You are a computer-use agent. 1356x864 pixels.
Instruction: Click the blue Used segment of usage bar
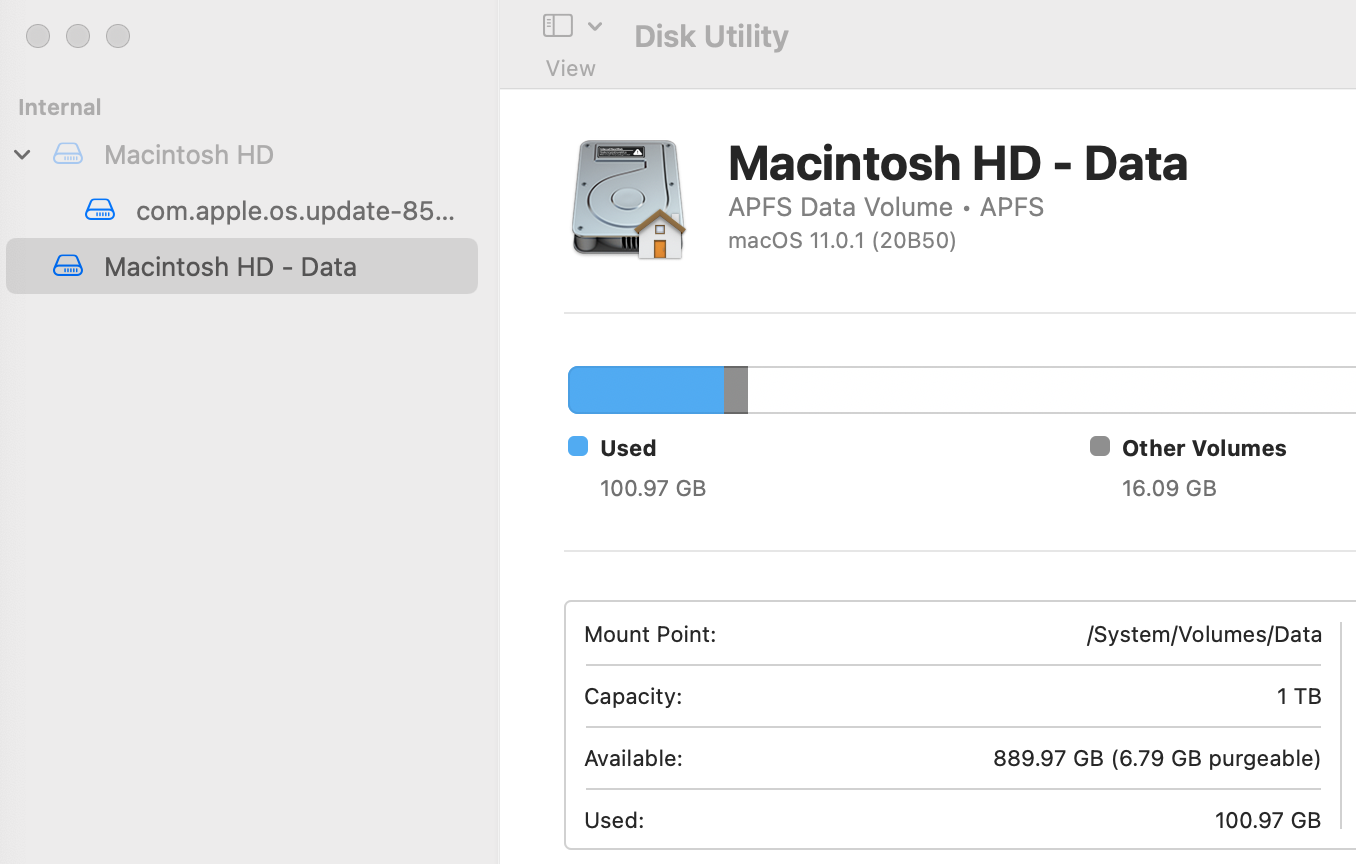click(x=646, y=390)
